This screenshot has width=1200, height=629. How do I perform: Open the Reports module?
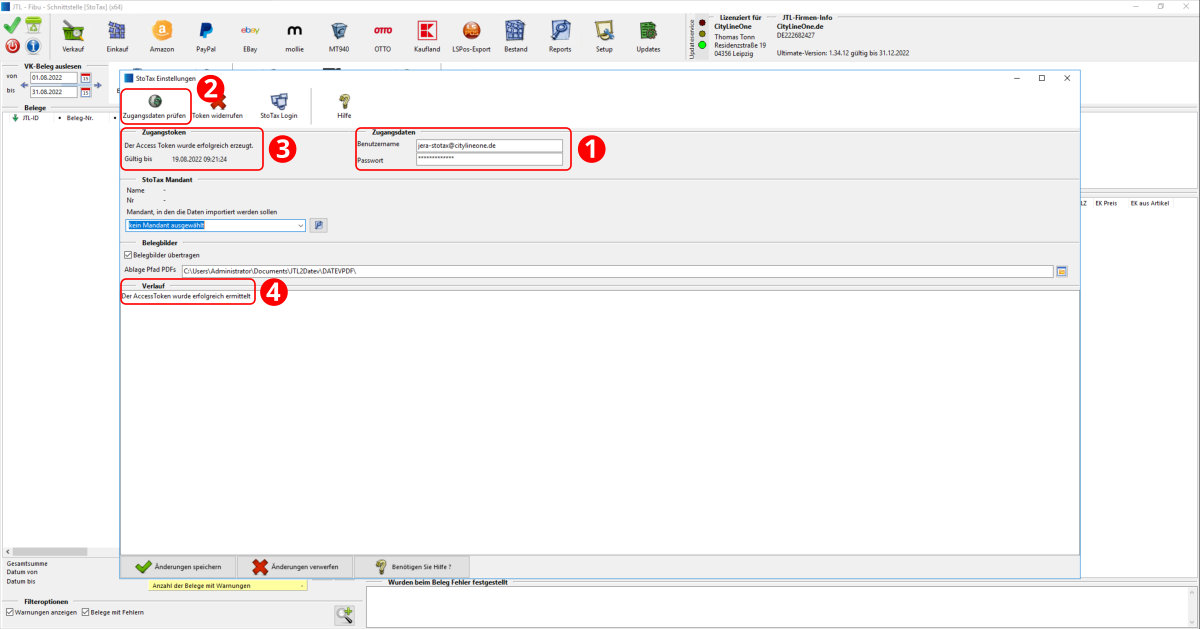(x=560, y=34)
